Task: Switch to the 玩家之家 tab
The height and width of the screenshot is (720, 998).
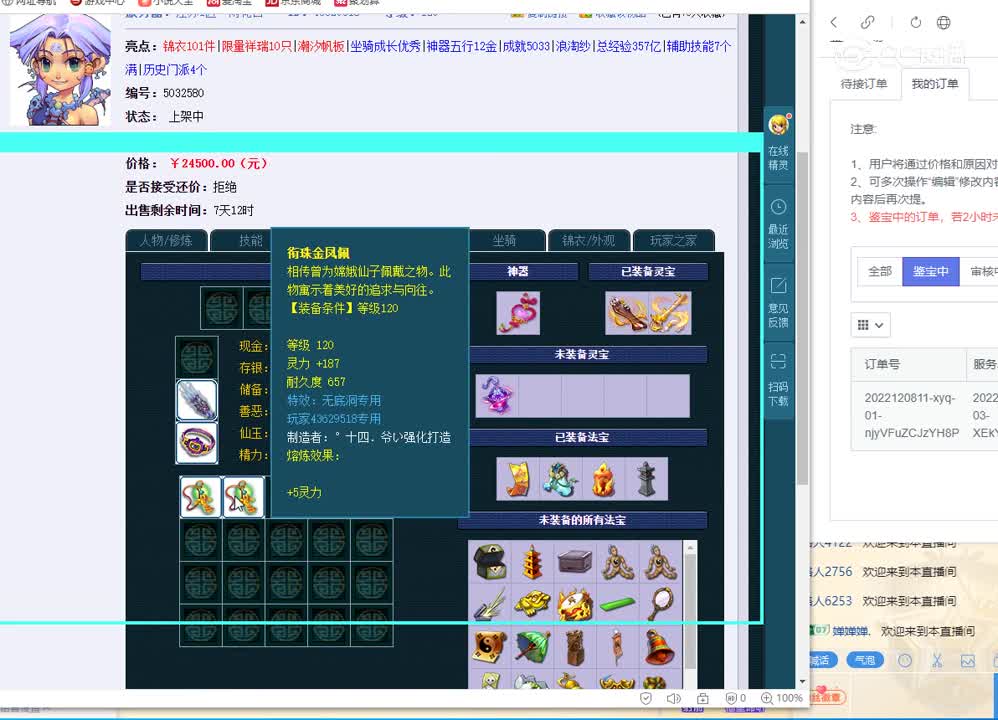Action: pyautogui.click(x=673, y=240)
